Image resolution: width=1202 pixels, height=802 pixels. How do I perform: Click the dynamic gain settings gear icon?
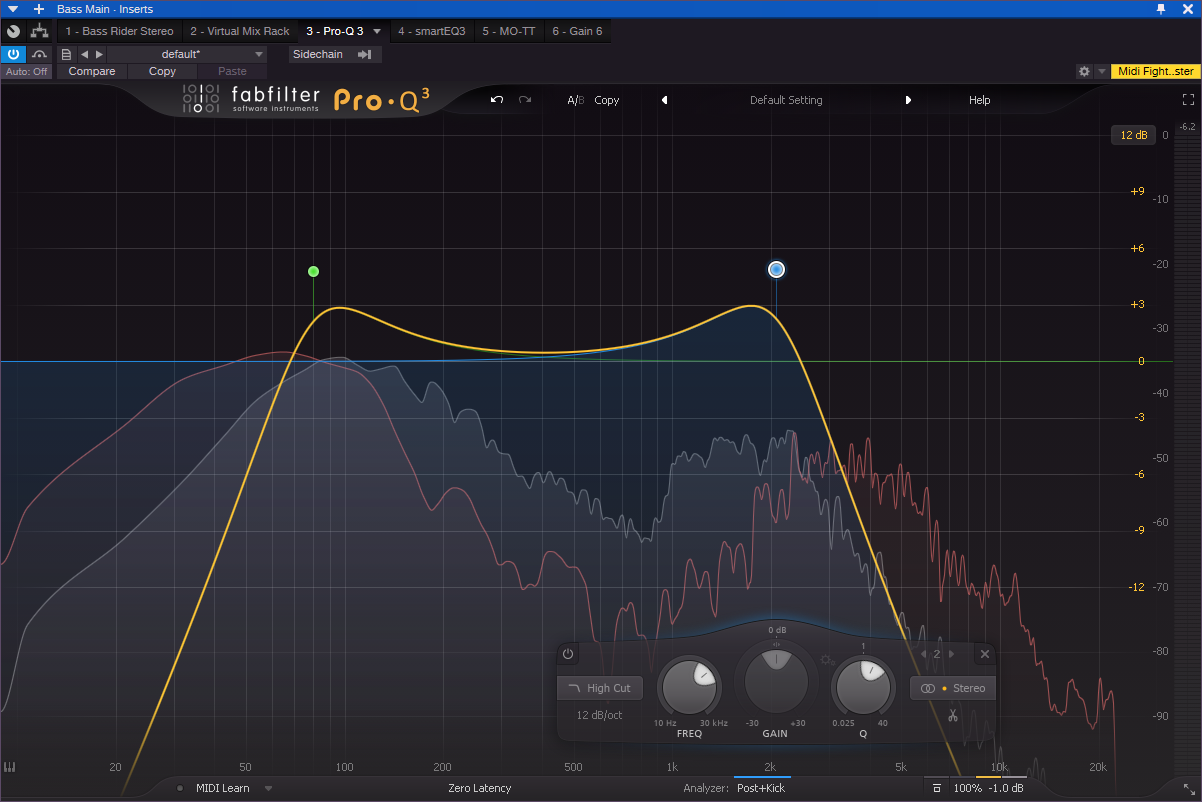pyautogui.click(x=827, y=658)
